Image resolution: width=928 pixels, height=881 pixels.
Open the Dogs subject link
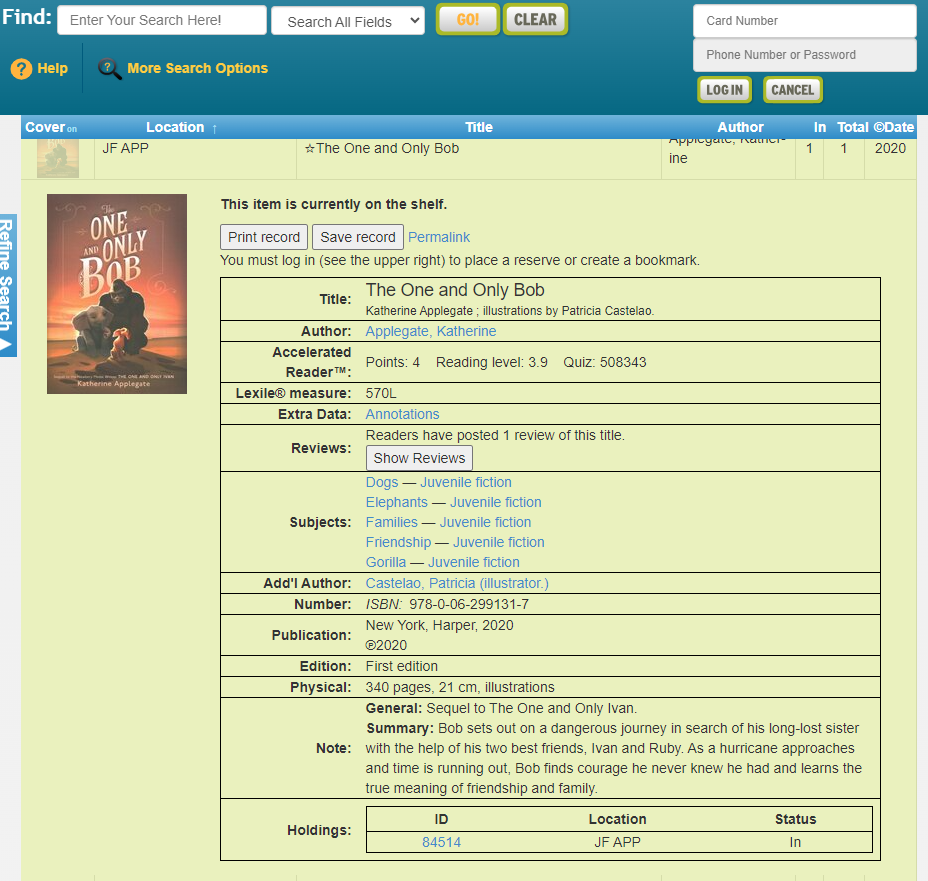click(x=382, y=482)
